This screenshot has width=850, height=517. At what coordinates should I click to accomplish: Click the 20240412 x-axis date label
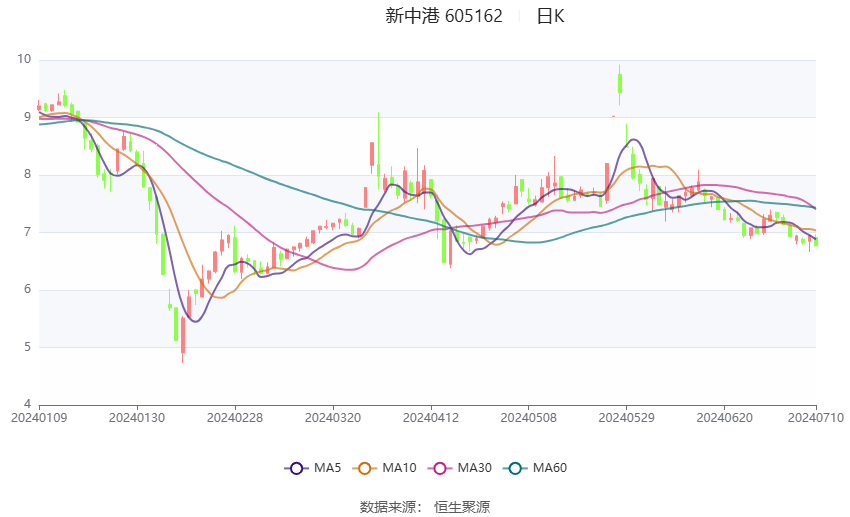(431, 418)
